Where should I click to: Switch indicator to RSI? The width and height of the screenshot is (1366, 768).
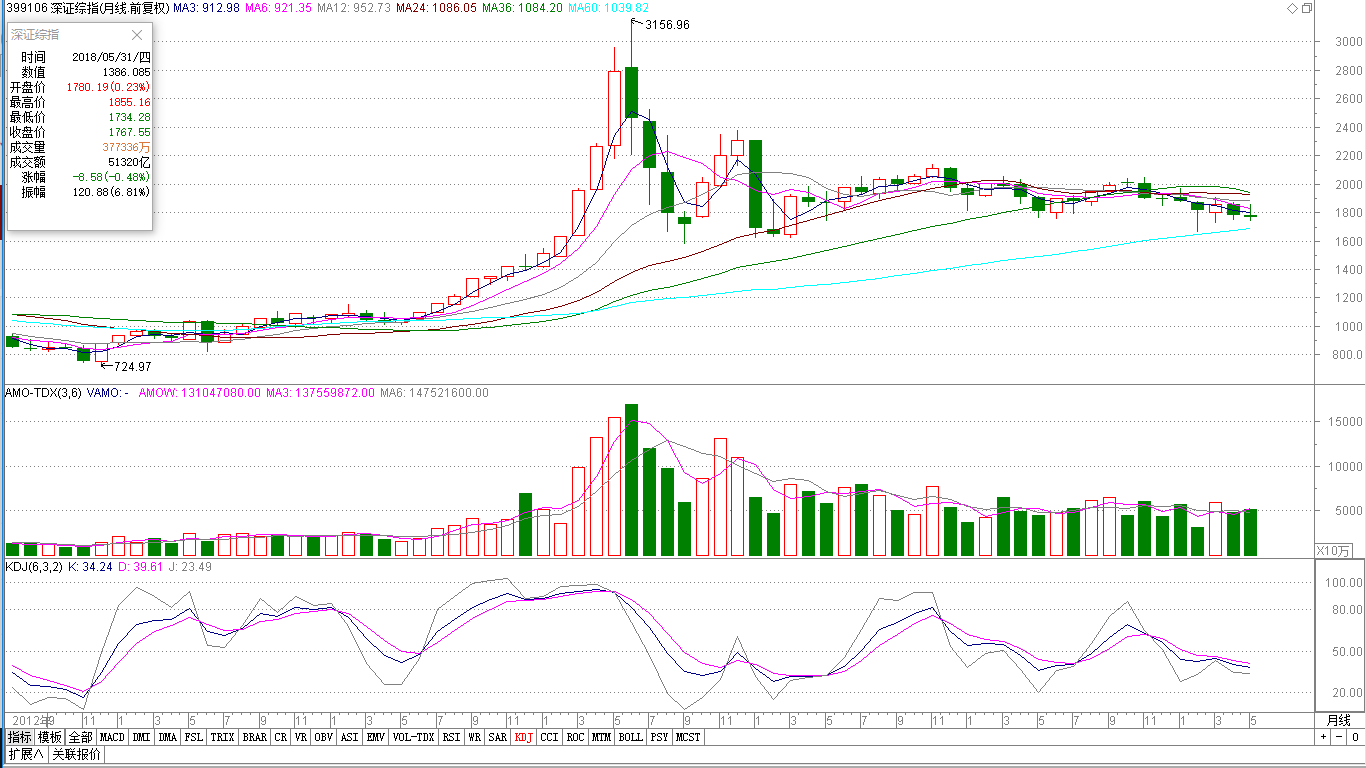point(452,737)
